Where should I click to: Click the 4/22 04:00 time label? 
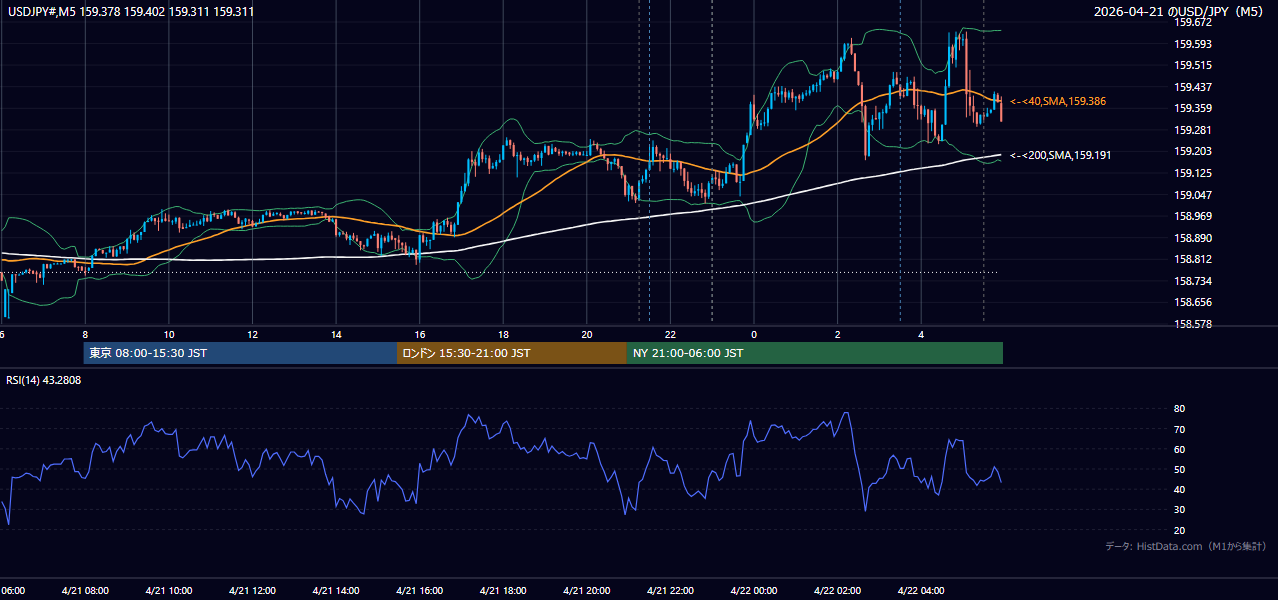tap(920, 591)
